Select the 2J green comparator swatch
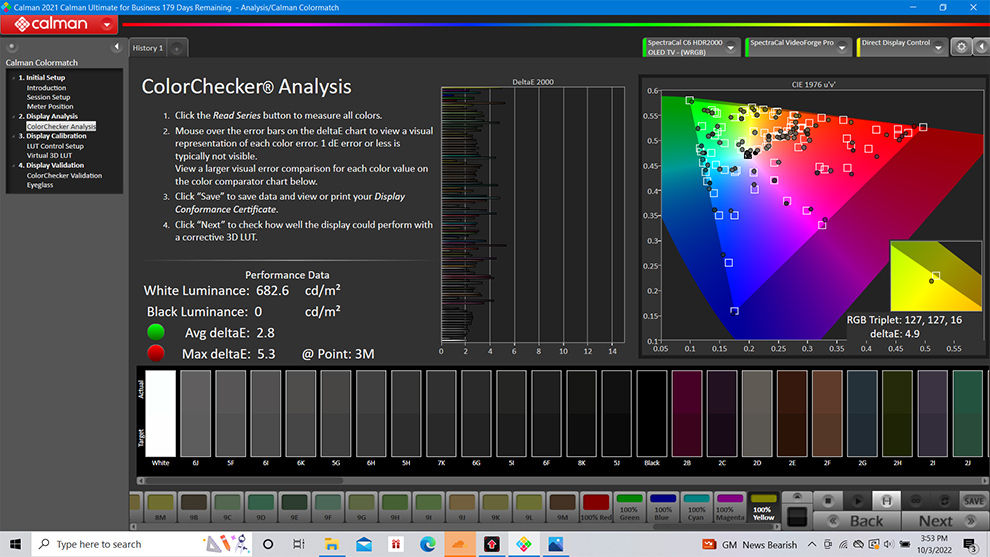 click(x=967, y=413)
